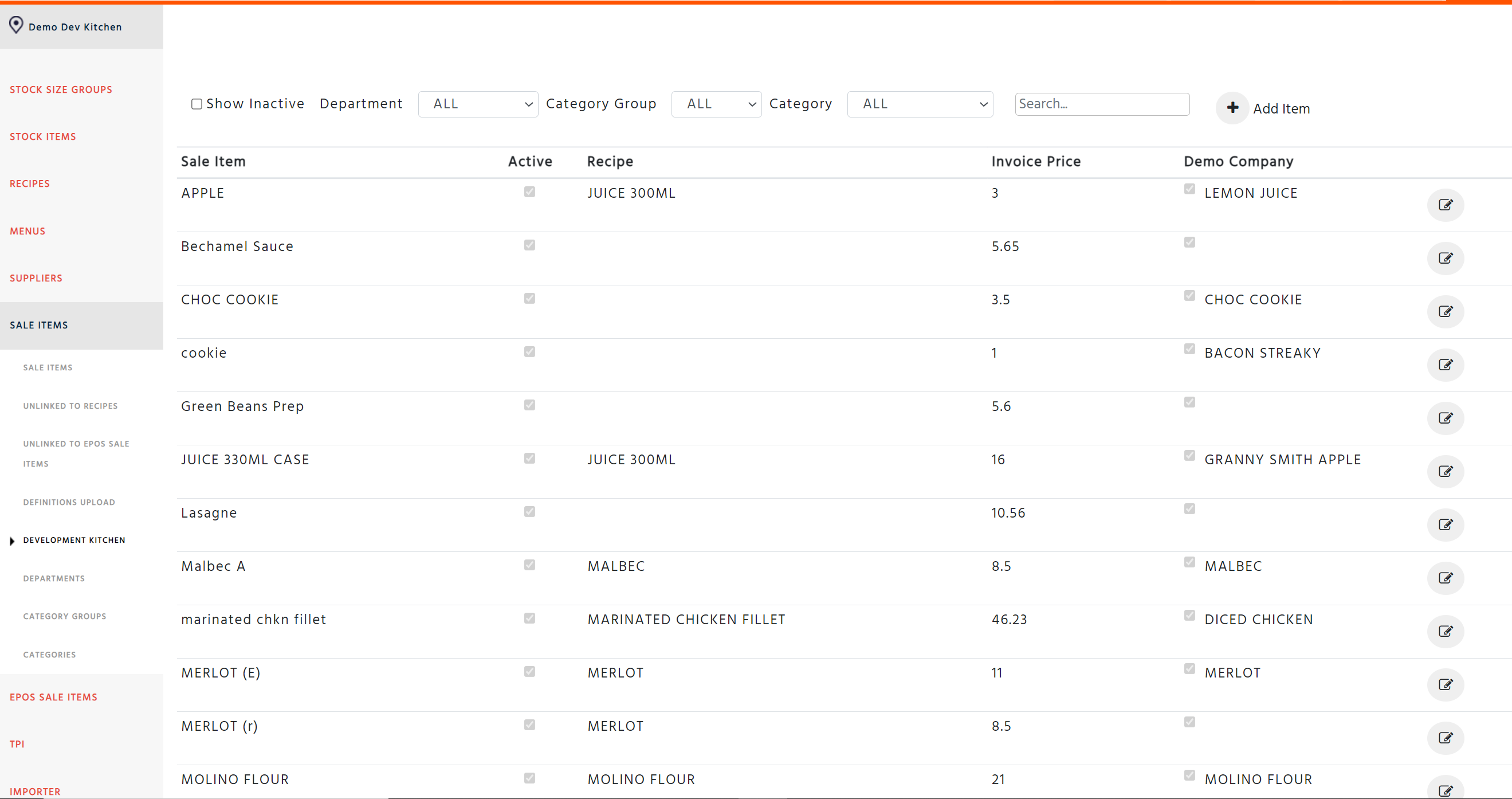Viewport: 1512px width, 799px height.
Task: Open the Category Group dropdown
Action: click(x=716, y=104)
